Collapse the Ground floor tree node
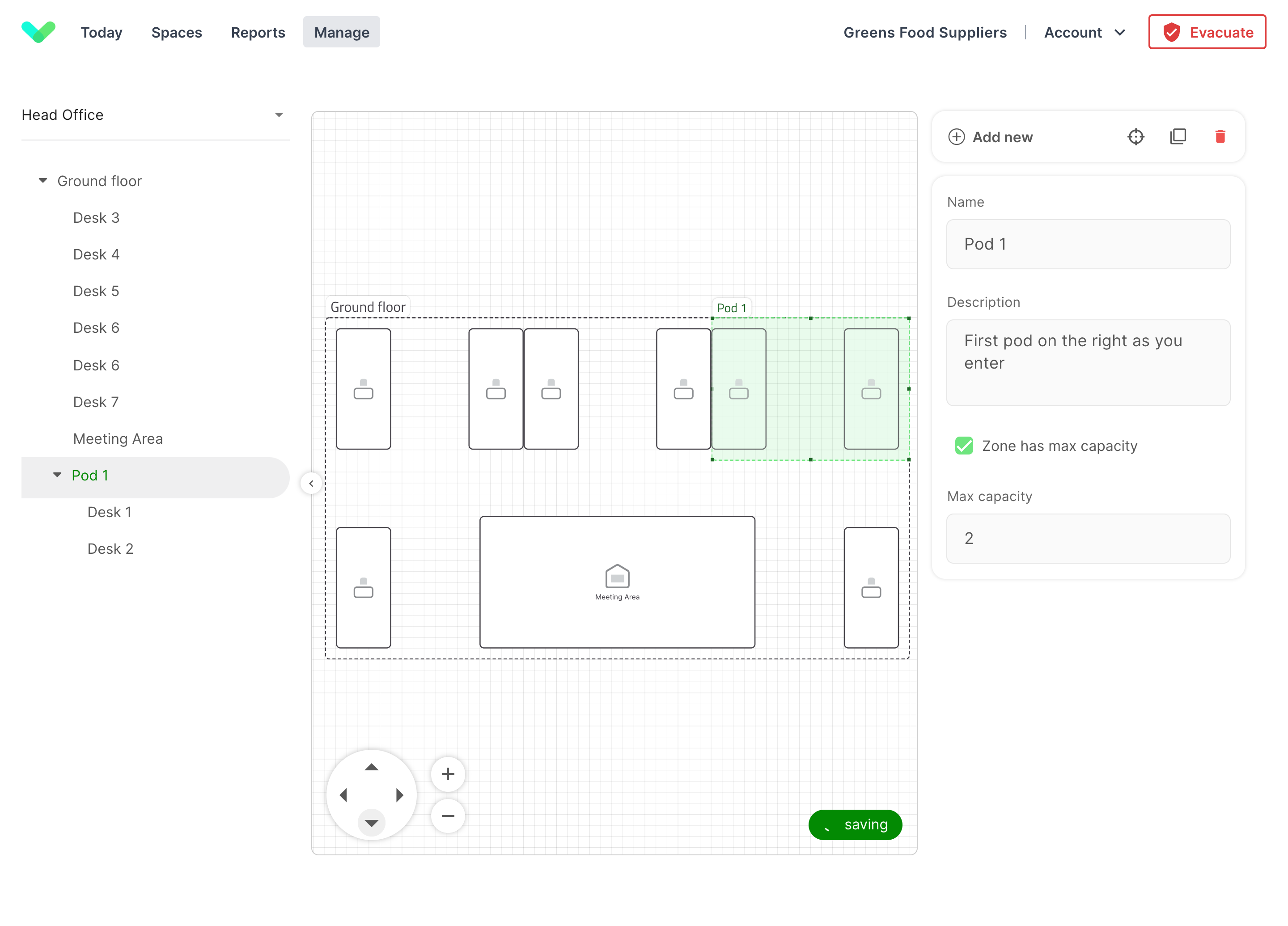Screen dimensions: 1288x926 click(43, 181)
